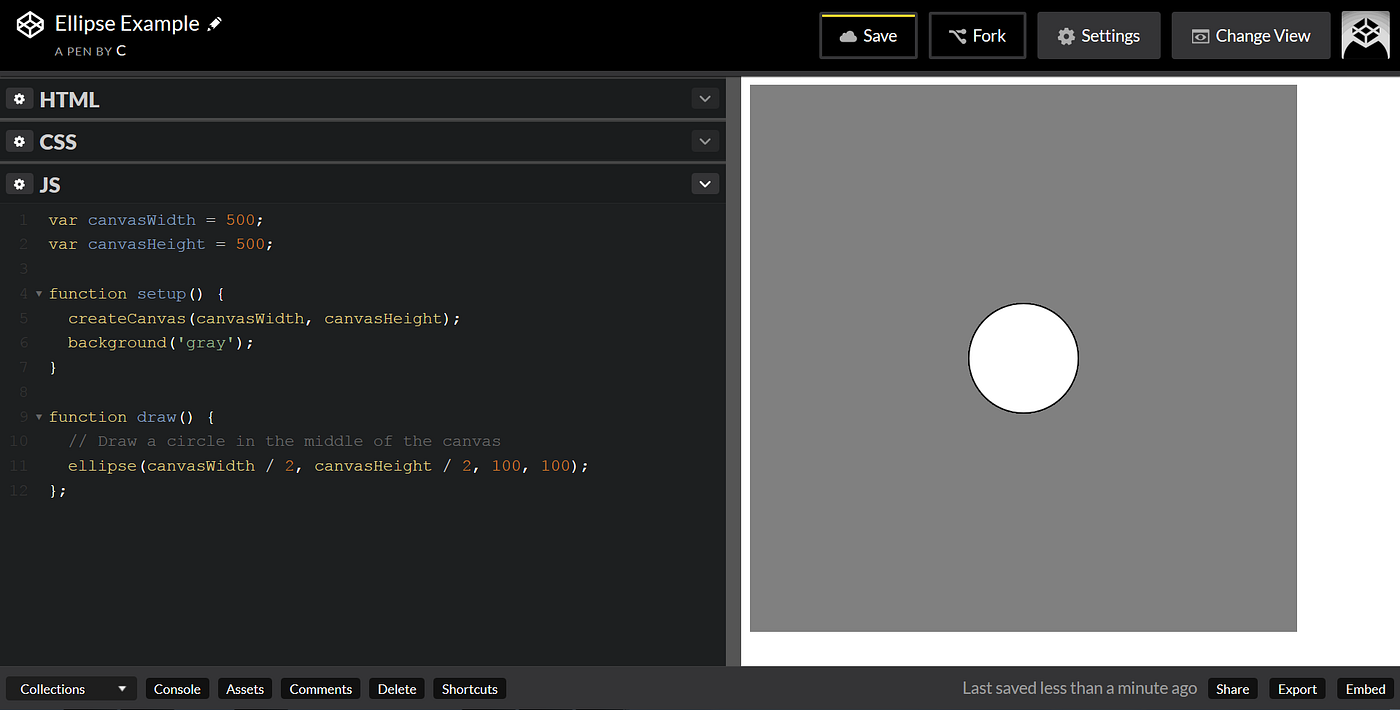The height and width of the screenshot is (710, 1400).
Task: Collapse the HTML editor panel
Action: tap(705, 98)
